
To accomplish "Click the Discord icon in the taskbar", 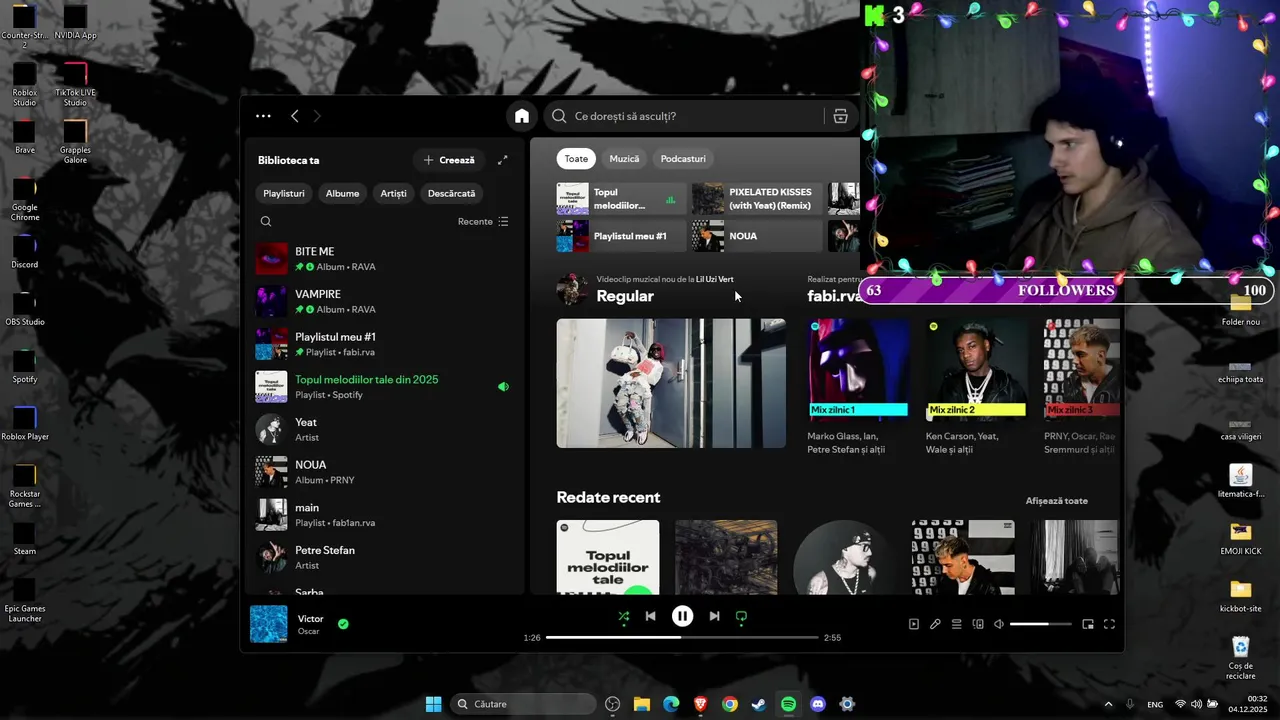I will 817,704.
